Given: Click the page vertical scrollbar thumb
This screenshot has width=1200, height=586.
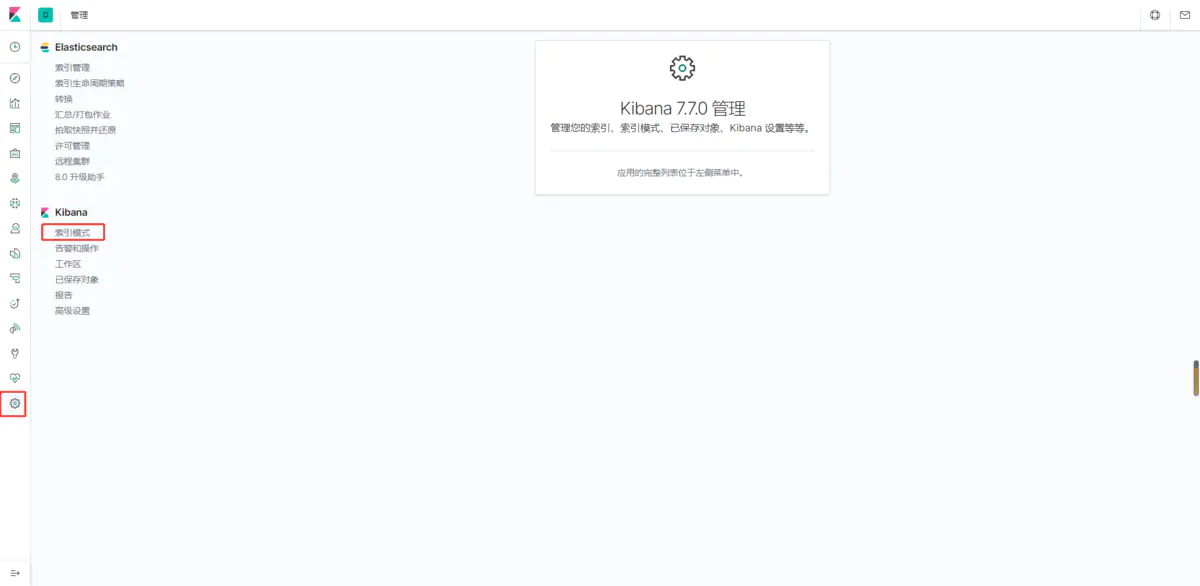Looking at the screenshot, I should click(x=1196, y=378).
